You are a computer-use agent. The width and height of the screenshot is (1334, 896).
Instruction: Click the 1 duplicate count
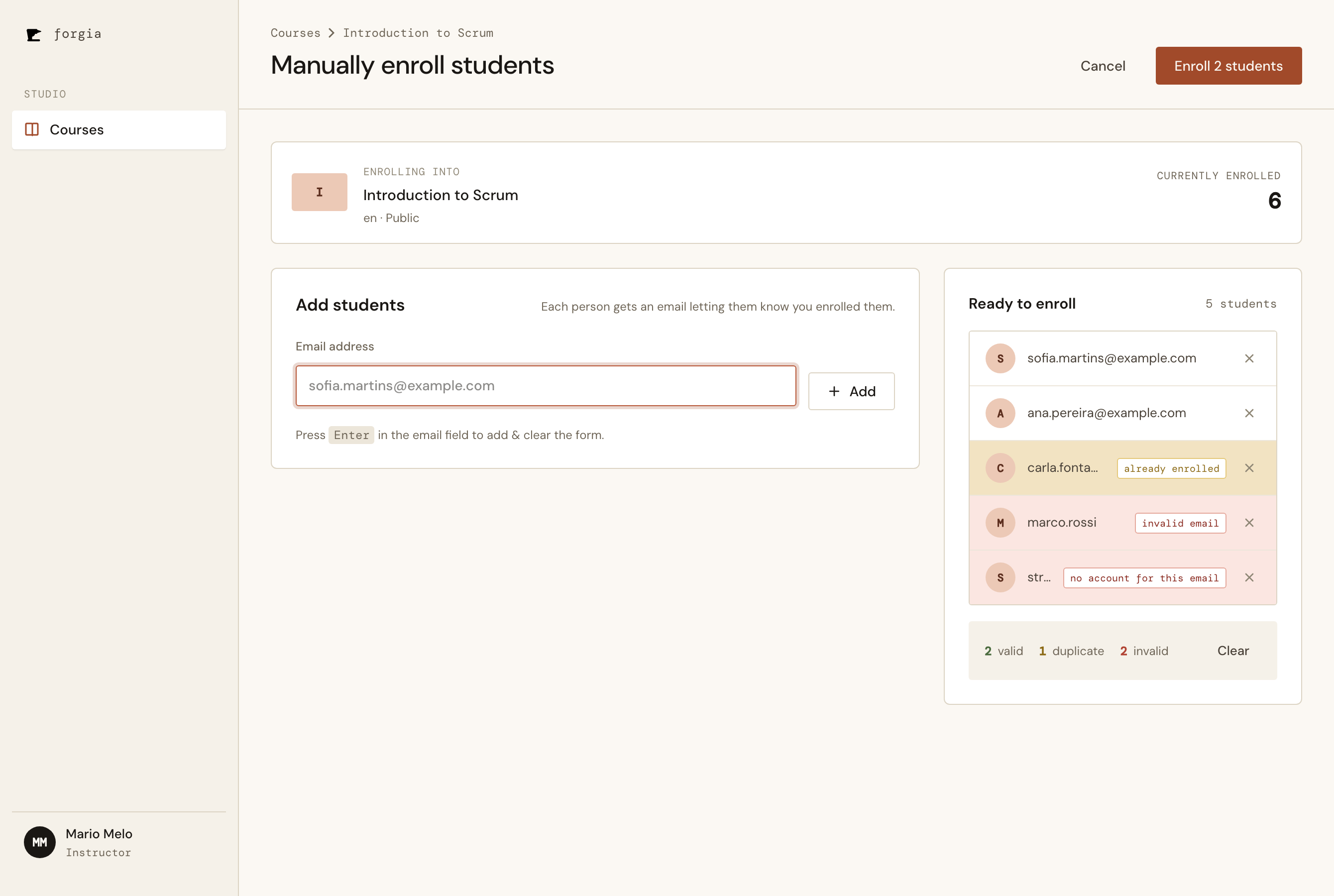point(1071,651)
